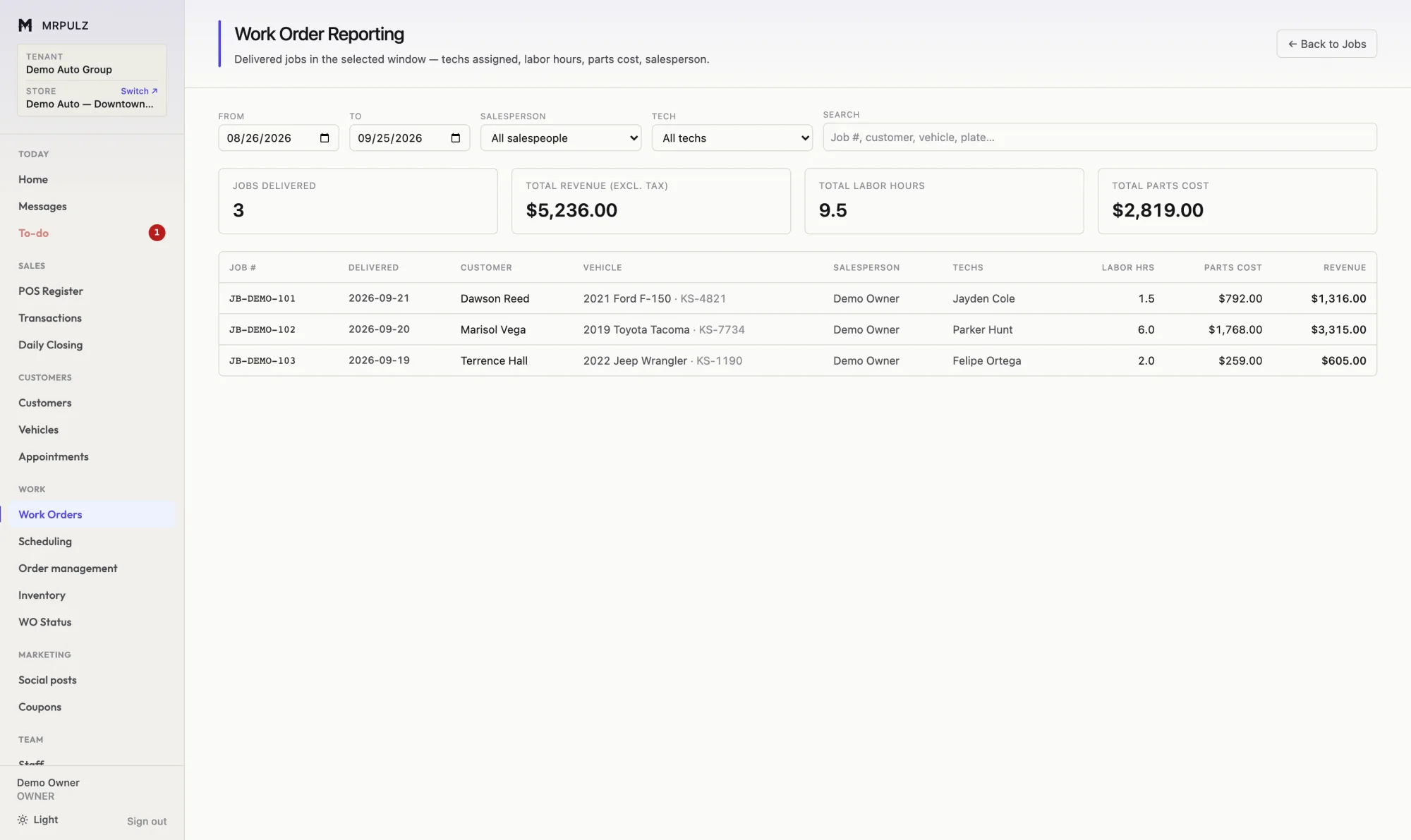
Task: Click customer Terrence Hall
Action: tap(494, 360)
